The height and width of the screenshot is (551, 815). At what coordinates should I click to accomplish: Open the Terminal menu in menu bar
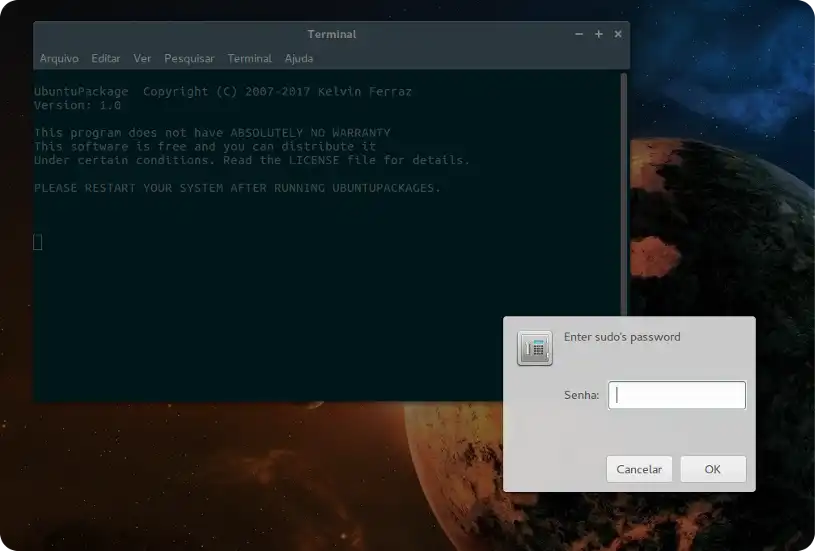click(249, 58)
